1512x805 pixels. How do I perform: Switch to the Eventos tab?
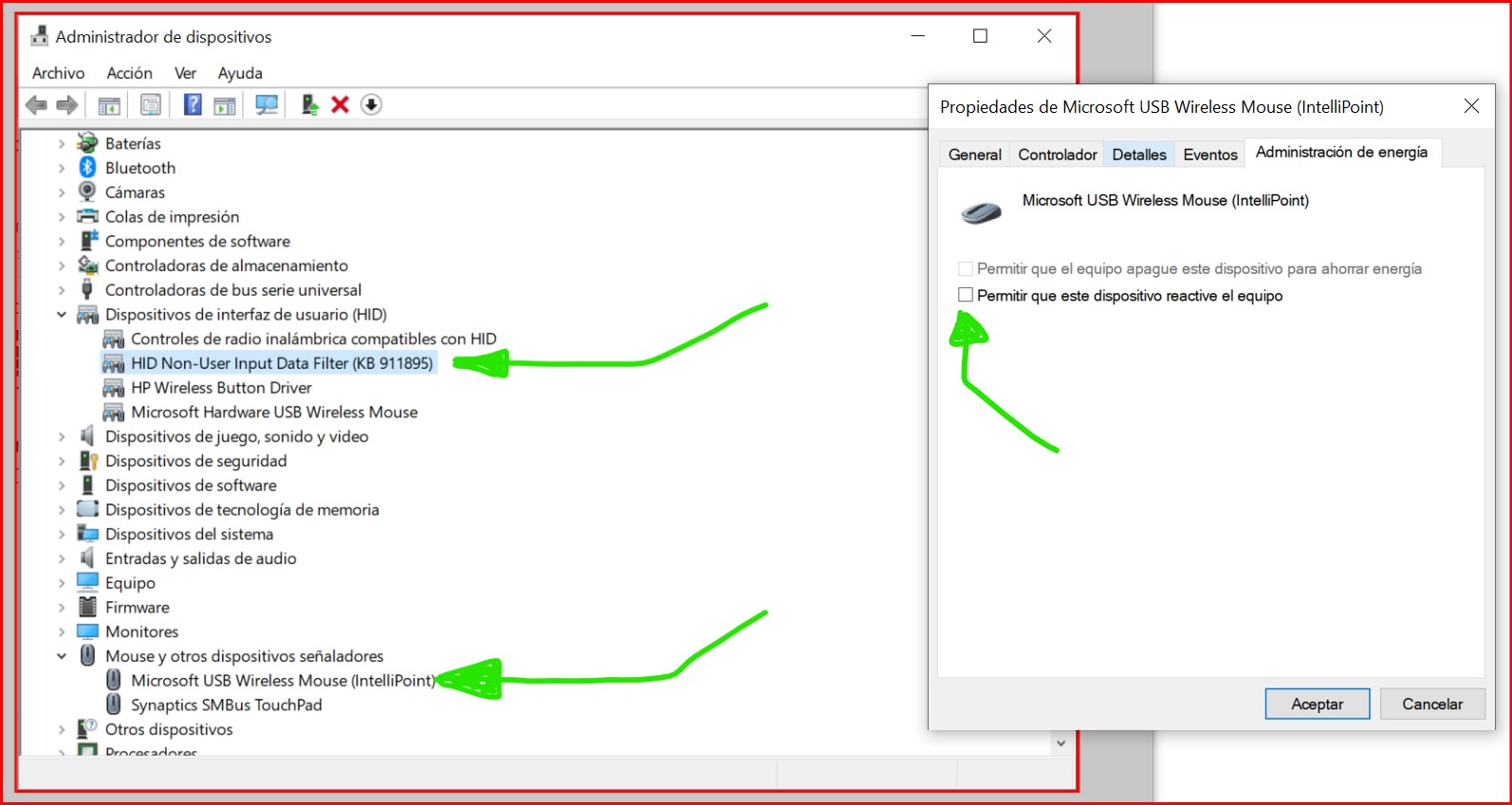click(1210, 155)
